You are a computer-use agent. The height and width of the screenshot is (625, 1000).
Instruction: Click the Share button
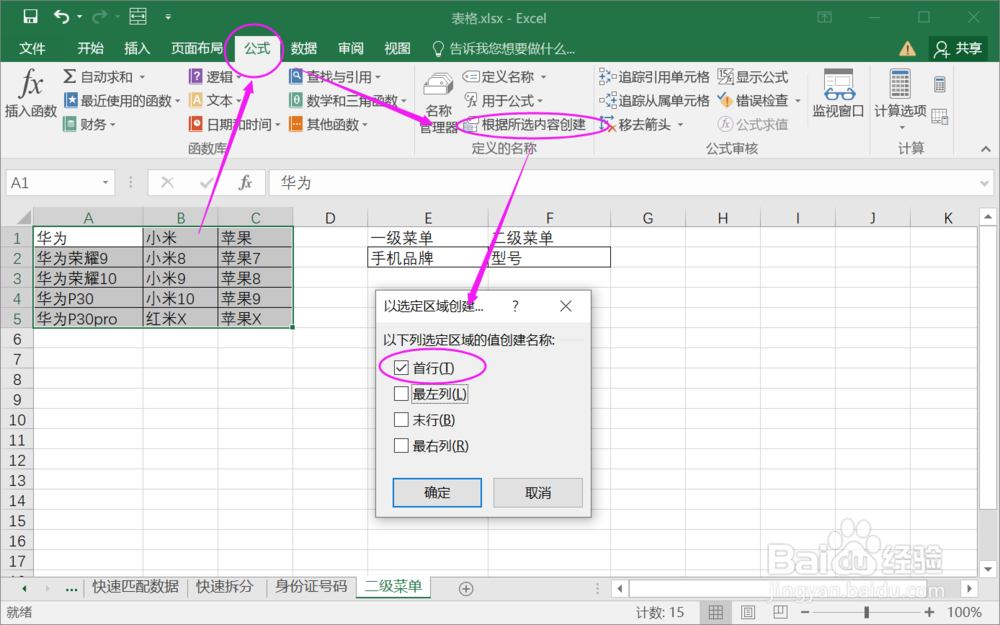pos(959,48)
